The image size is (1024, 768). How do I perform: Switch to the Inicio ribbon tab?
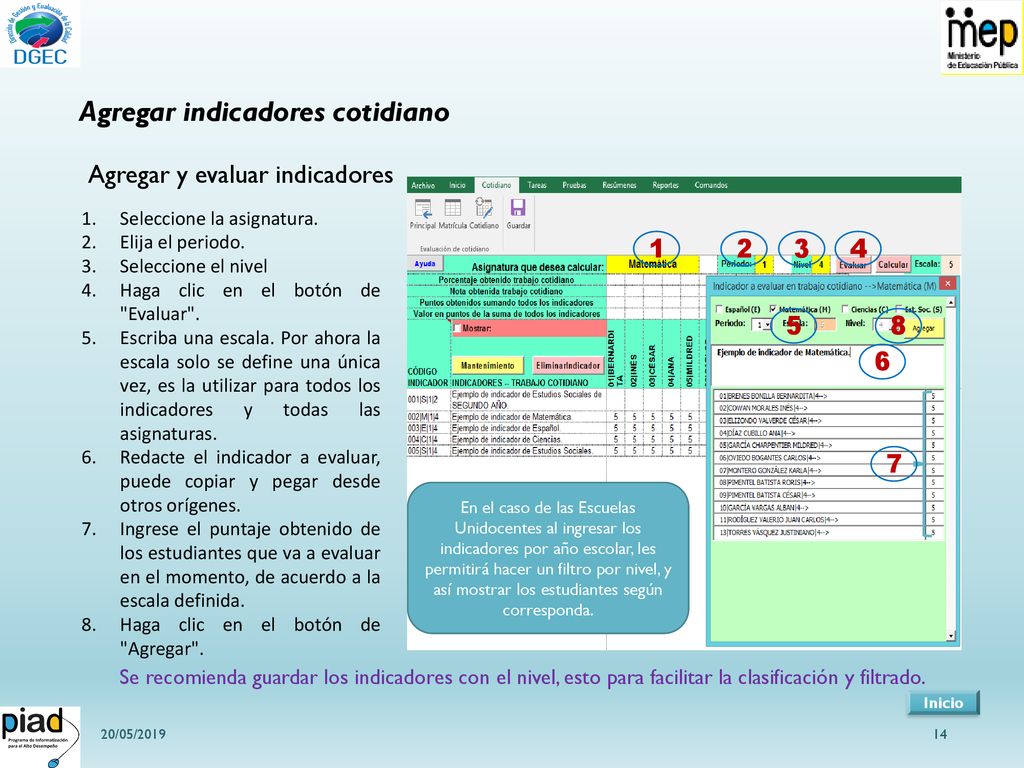[x=457, y=185]
